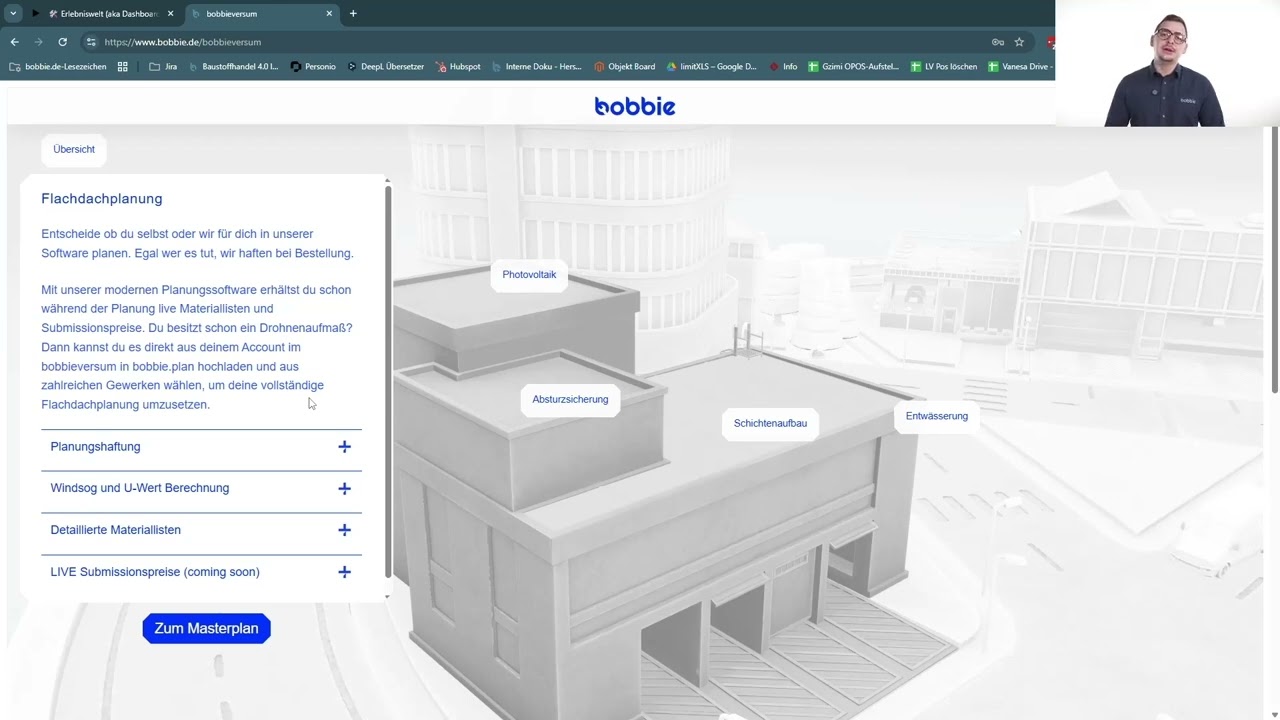Open the limitXLS Google Drive bookmark
This screenshot has height=720, width=1280.
pos(712,67)
